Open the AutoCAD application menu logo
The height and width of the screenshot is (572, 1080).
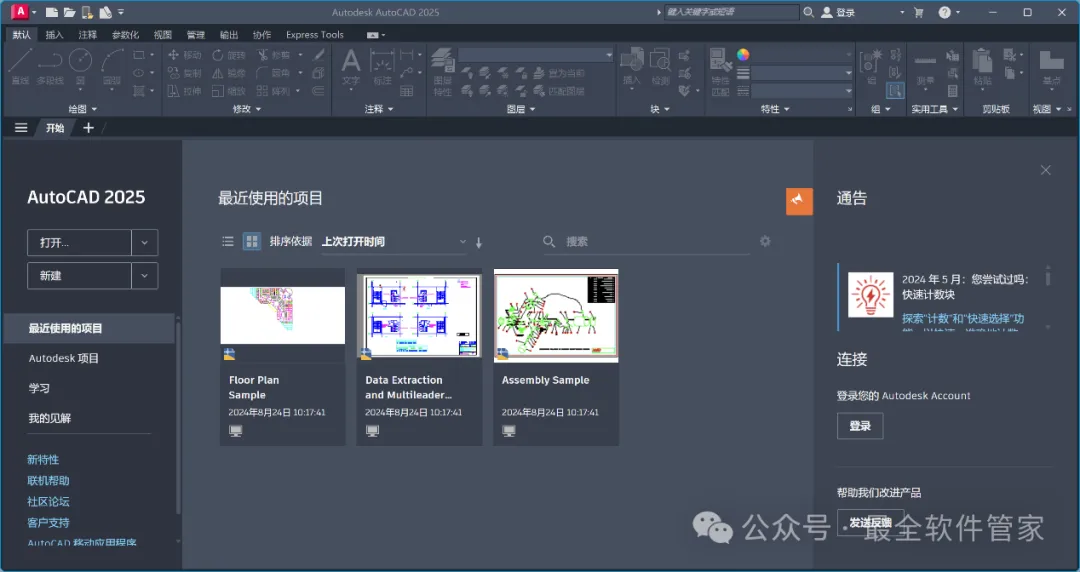20,12
